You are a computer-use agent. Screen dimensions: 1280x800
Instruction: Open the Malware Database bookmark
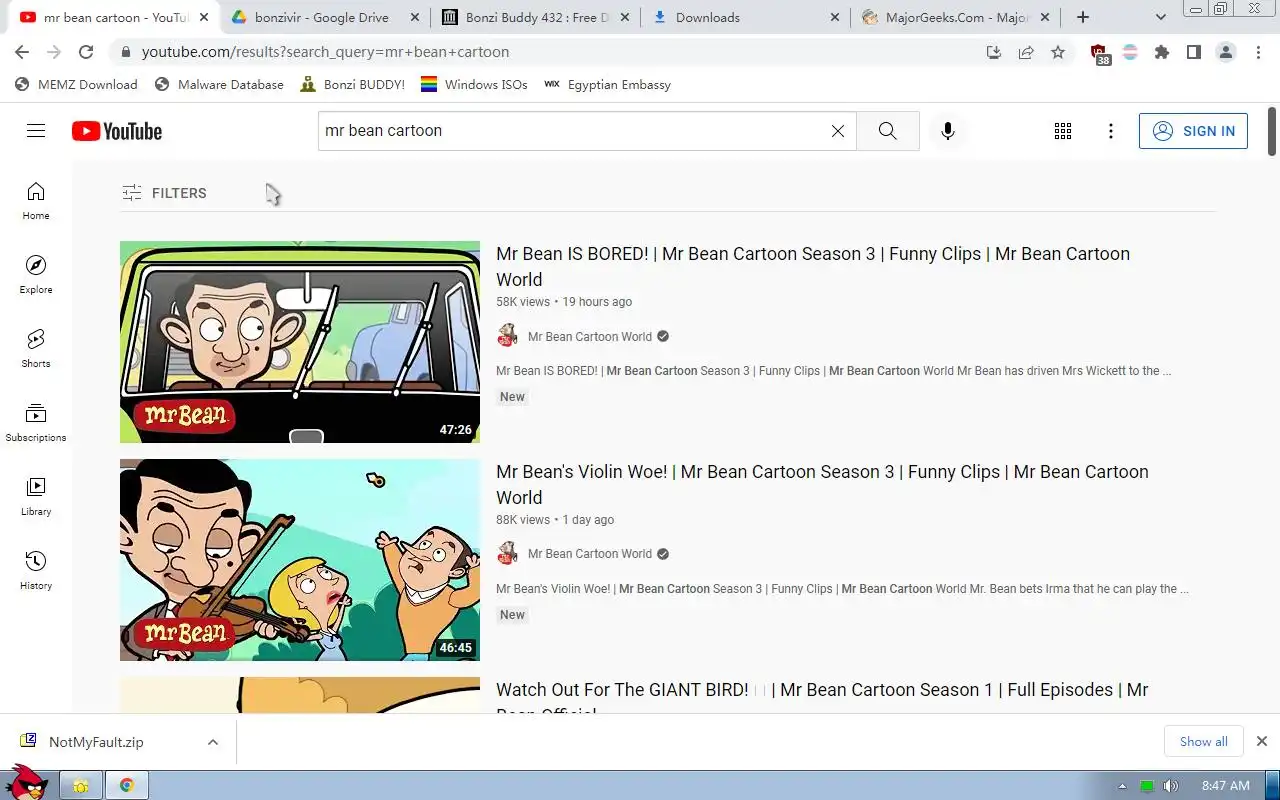pos(220,85)
